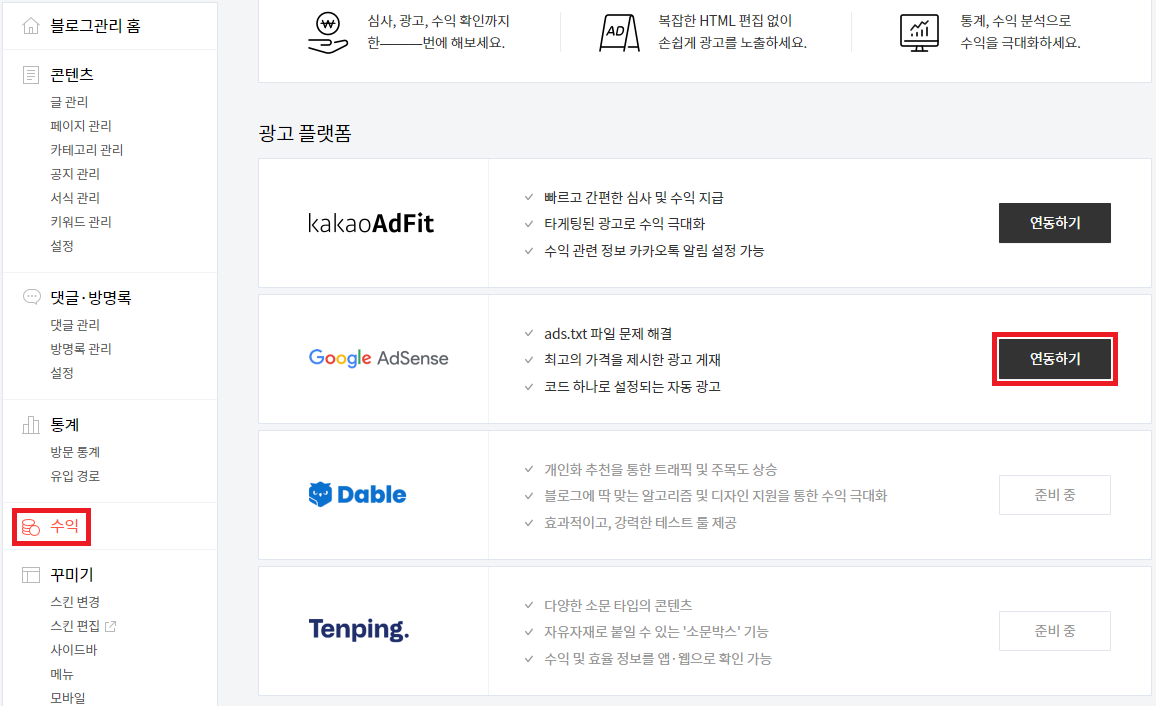1156x706 pixels.
Task: Click the kakaoAdFit logo
Action: coord(371,223)
